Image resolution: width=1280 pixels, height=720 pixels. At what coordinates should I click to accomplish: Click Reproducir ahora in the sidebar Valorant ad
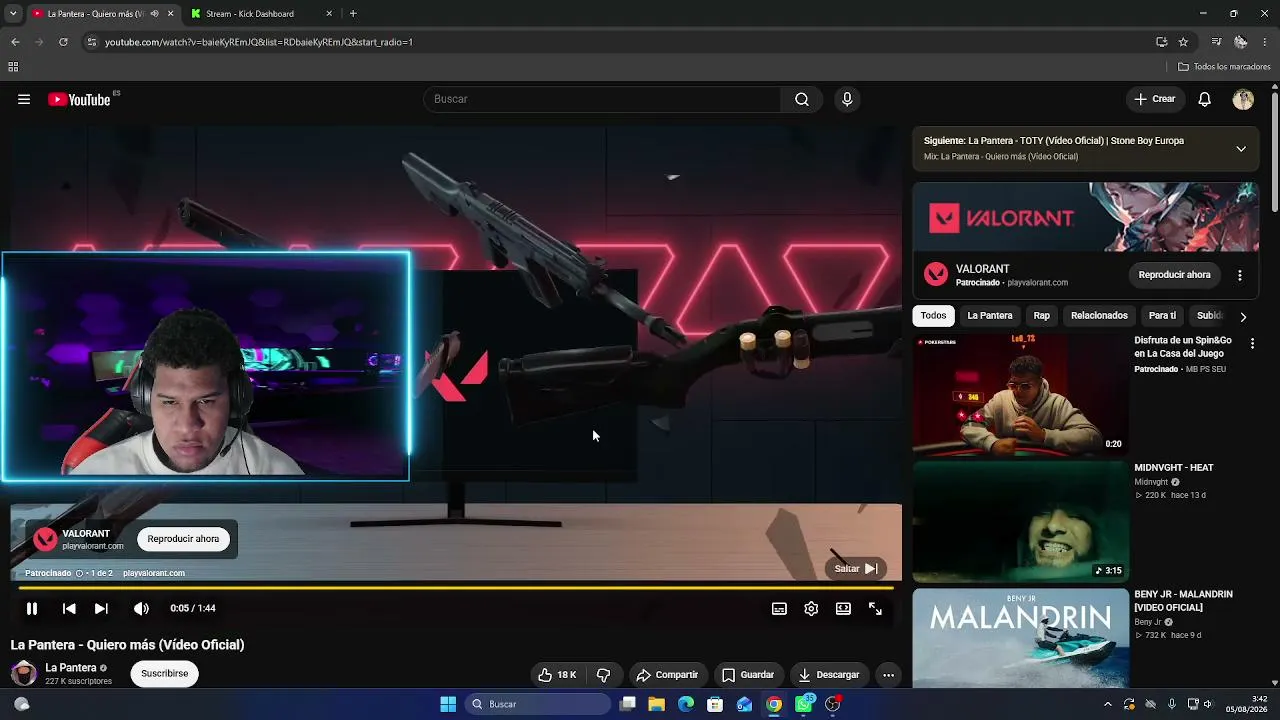(1174, 275)
